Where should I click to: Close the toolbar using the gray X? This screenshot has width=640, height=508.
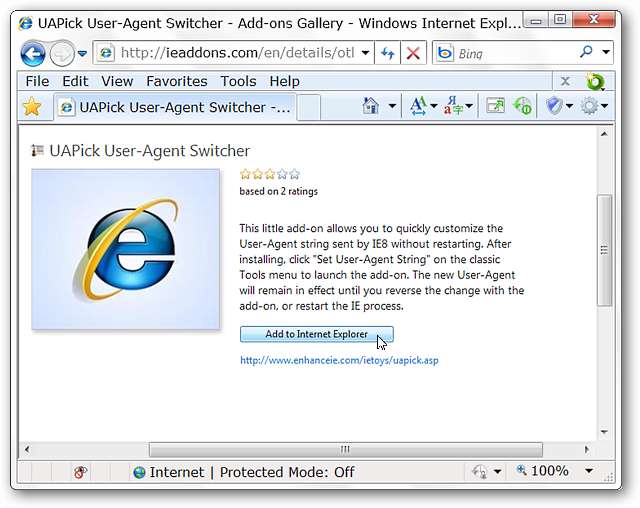(565, 81)
